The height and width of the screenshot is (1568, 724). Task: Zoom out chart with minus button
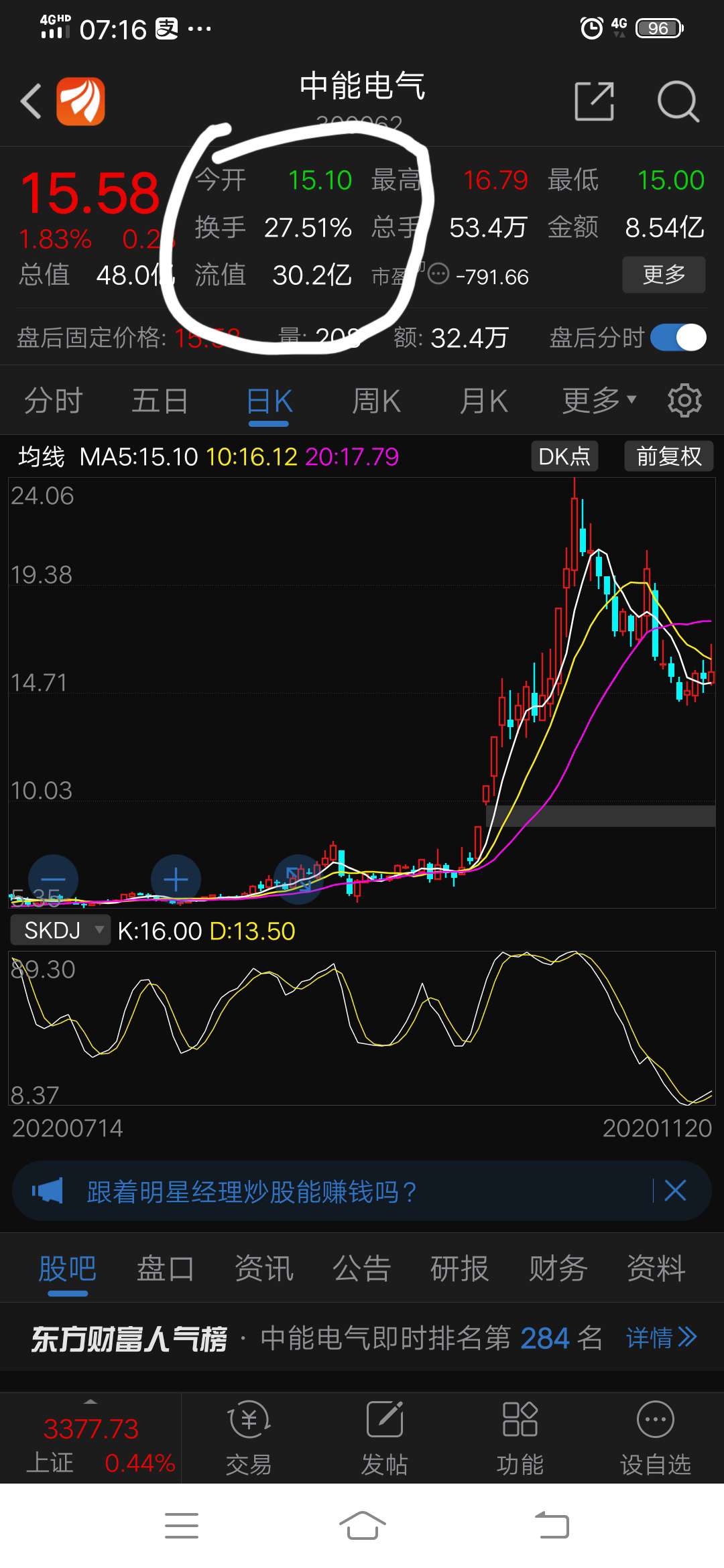pos(53,879)
